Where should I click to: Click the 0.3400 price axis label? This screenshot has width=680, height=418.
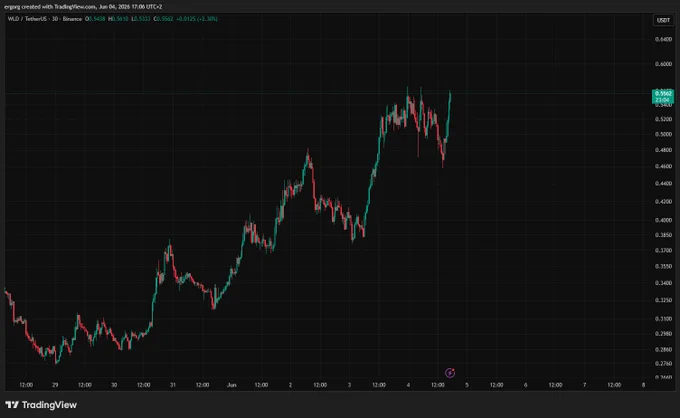point(663,283)
